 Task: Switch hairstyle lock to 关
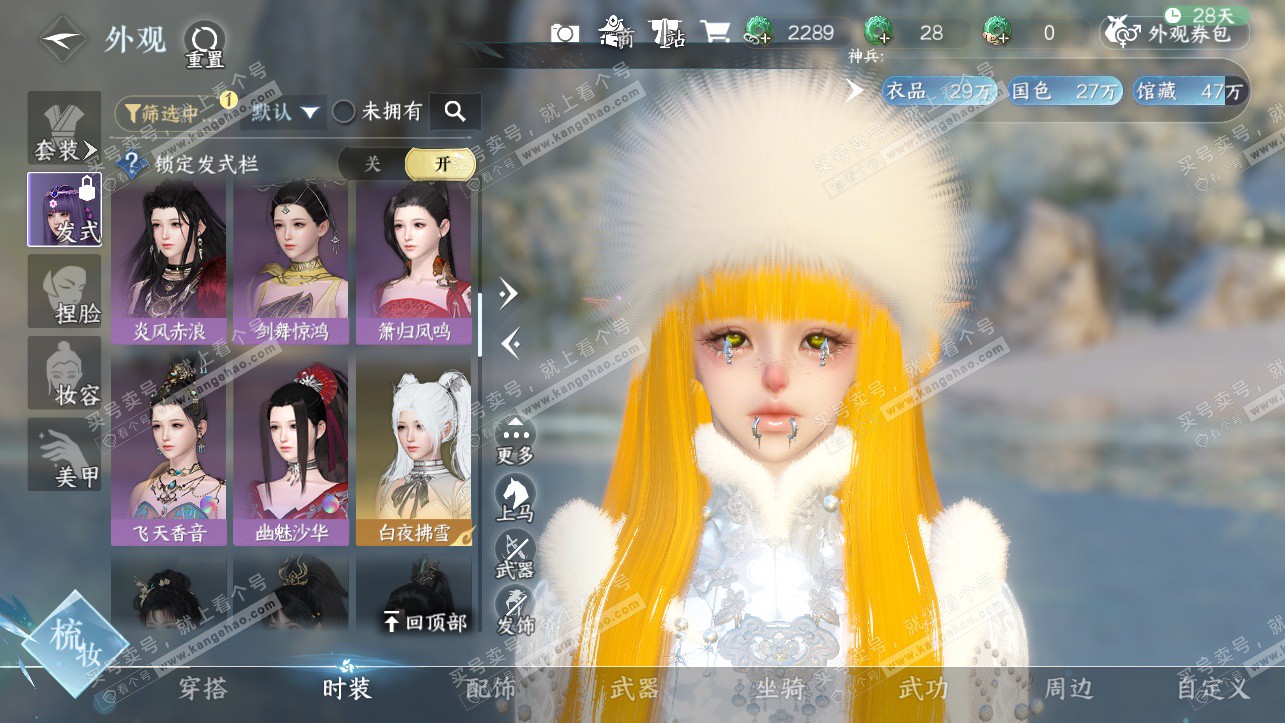pyautogui.click(x=372, y=164)
